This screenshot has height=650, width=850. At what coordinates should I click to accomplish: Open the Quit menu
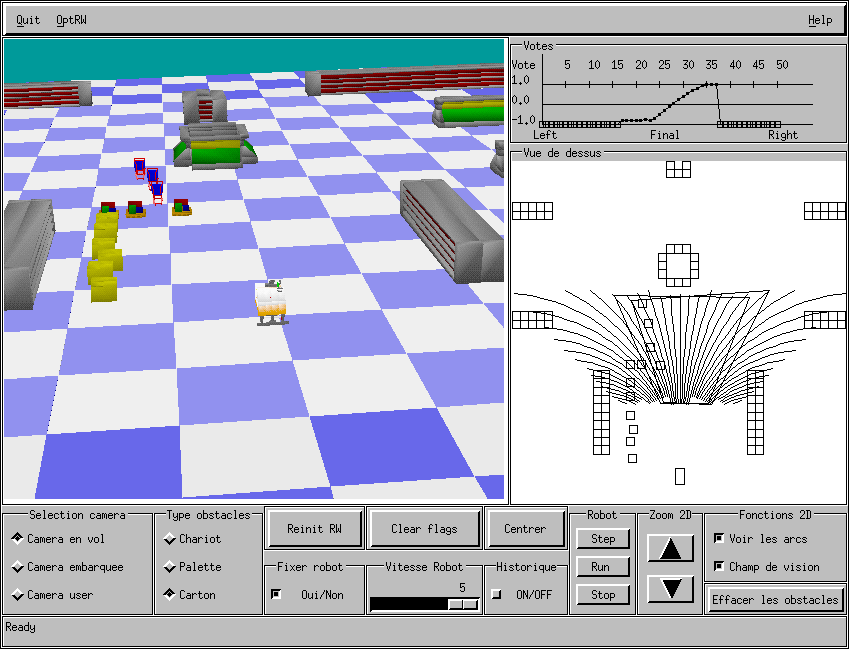tap(28, 20)
